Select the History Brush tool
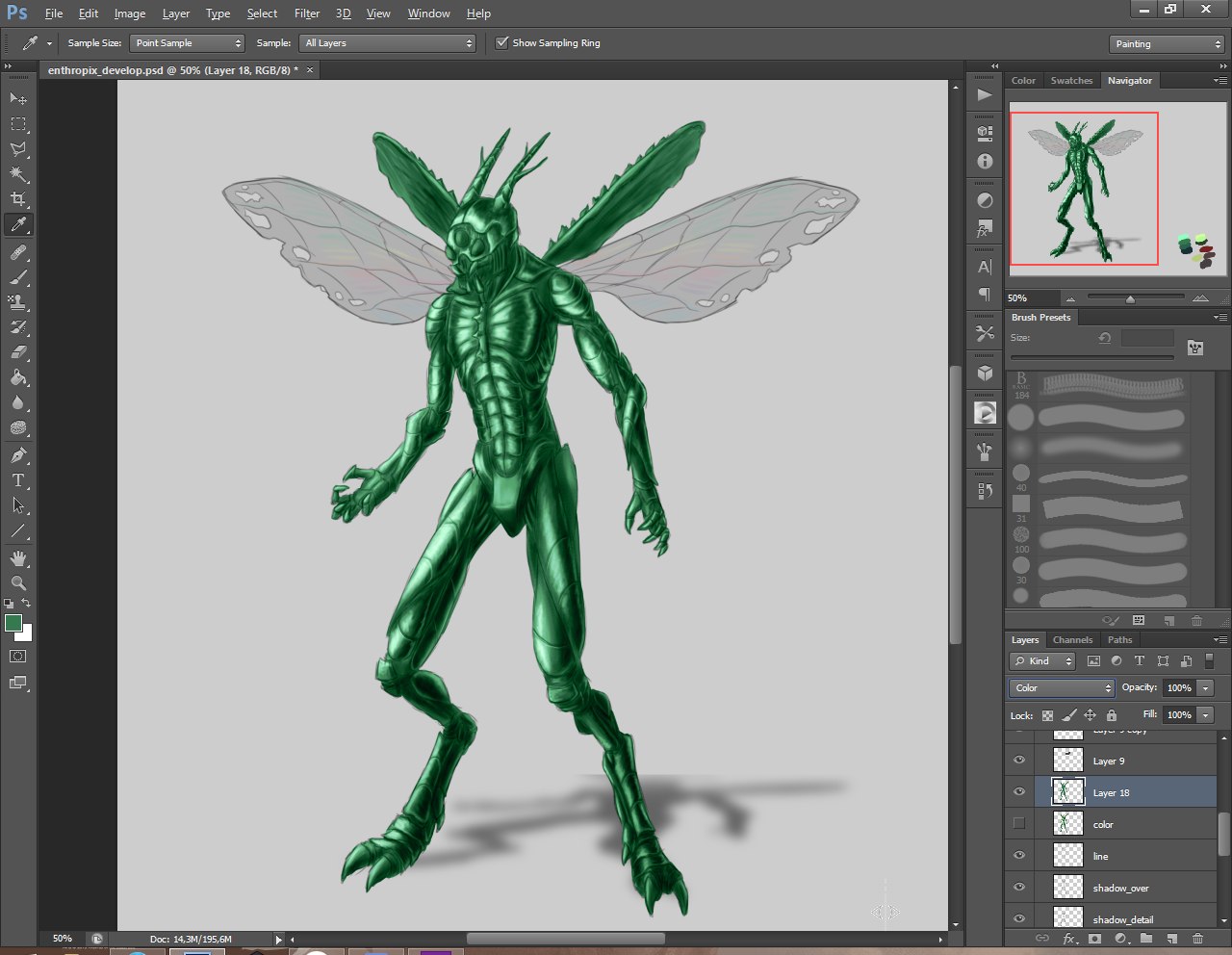The width and height of the screenshot is (1232, 955). click(x=18, y=327)
